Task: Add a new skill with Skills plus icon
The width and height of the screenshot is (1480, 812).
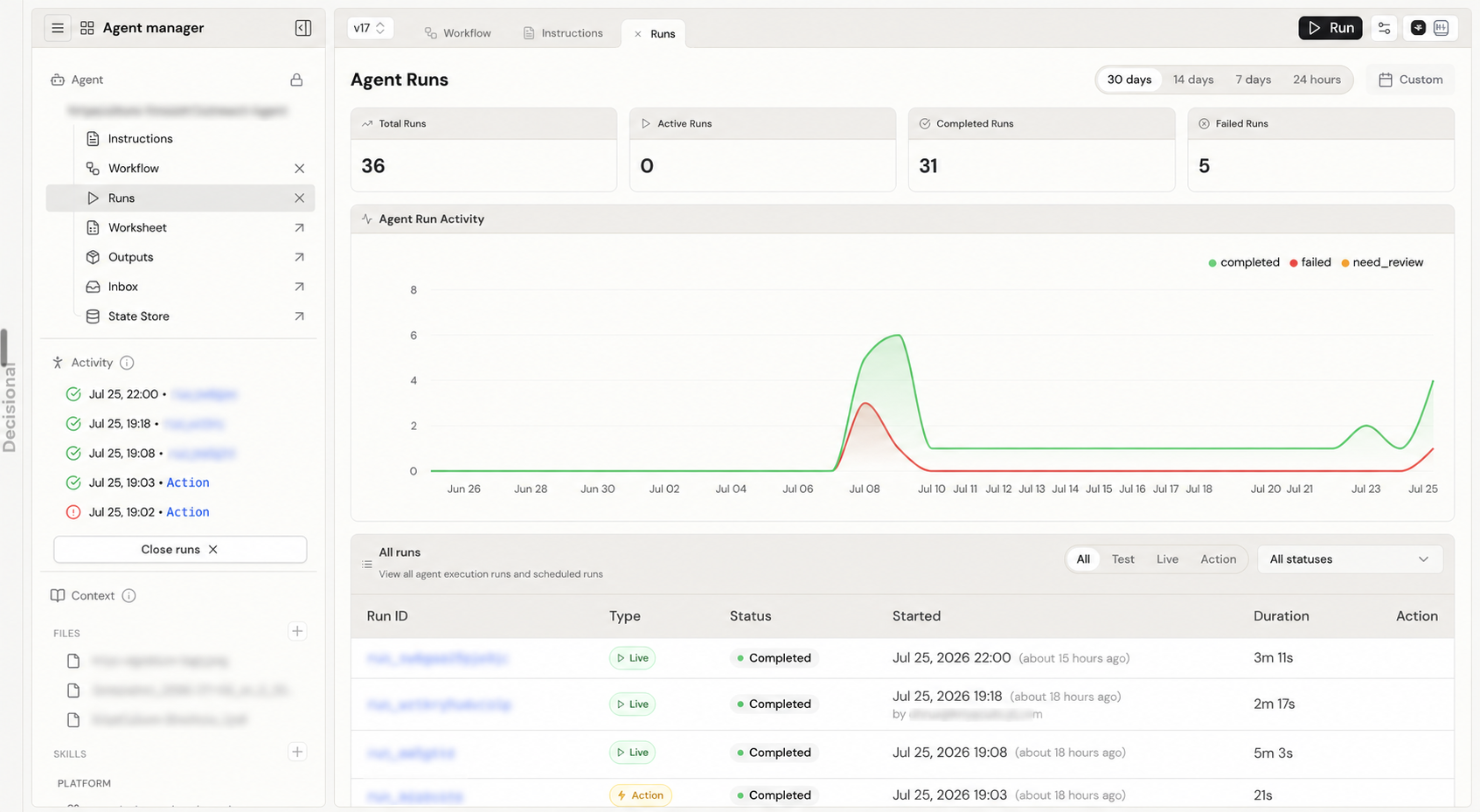Action: pos(297,752)
